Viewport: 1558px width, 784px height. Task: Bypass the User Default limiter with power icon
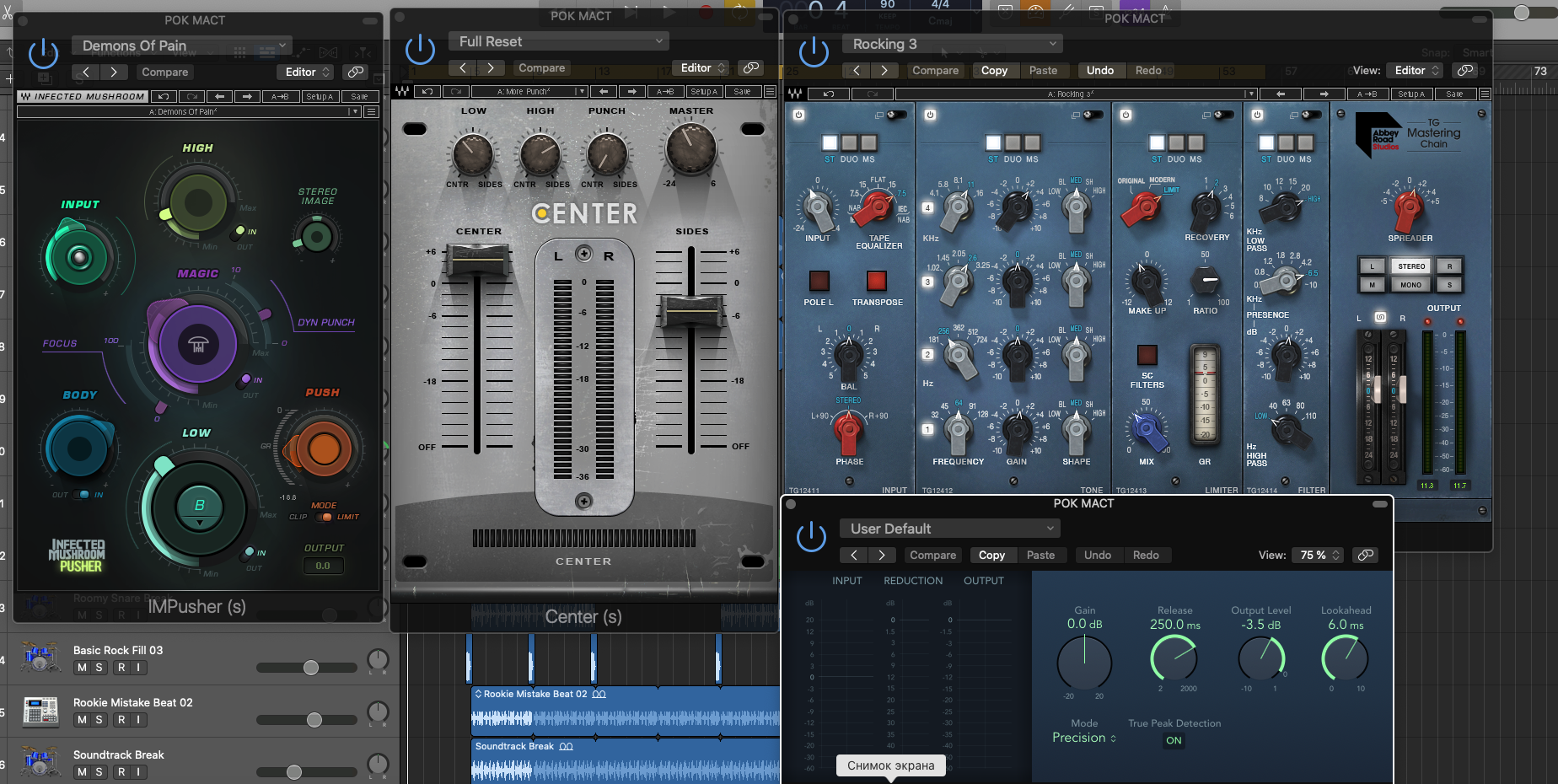pos(811,537)
